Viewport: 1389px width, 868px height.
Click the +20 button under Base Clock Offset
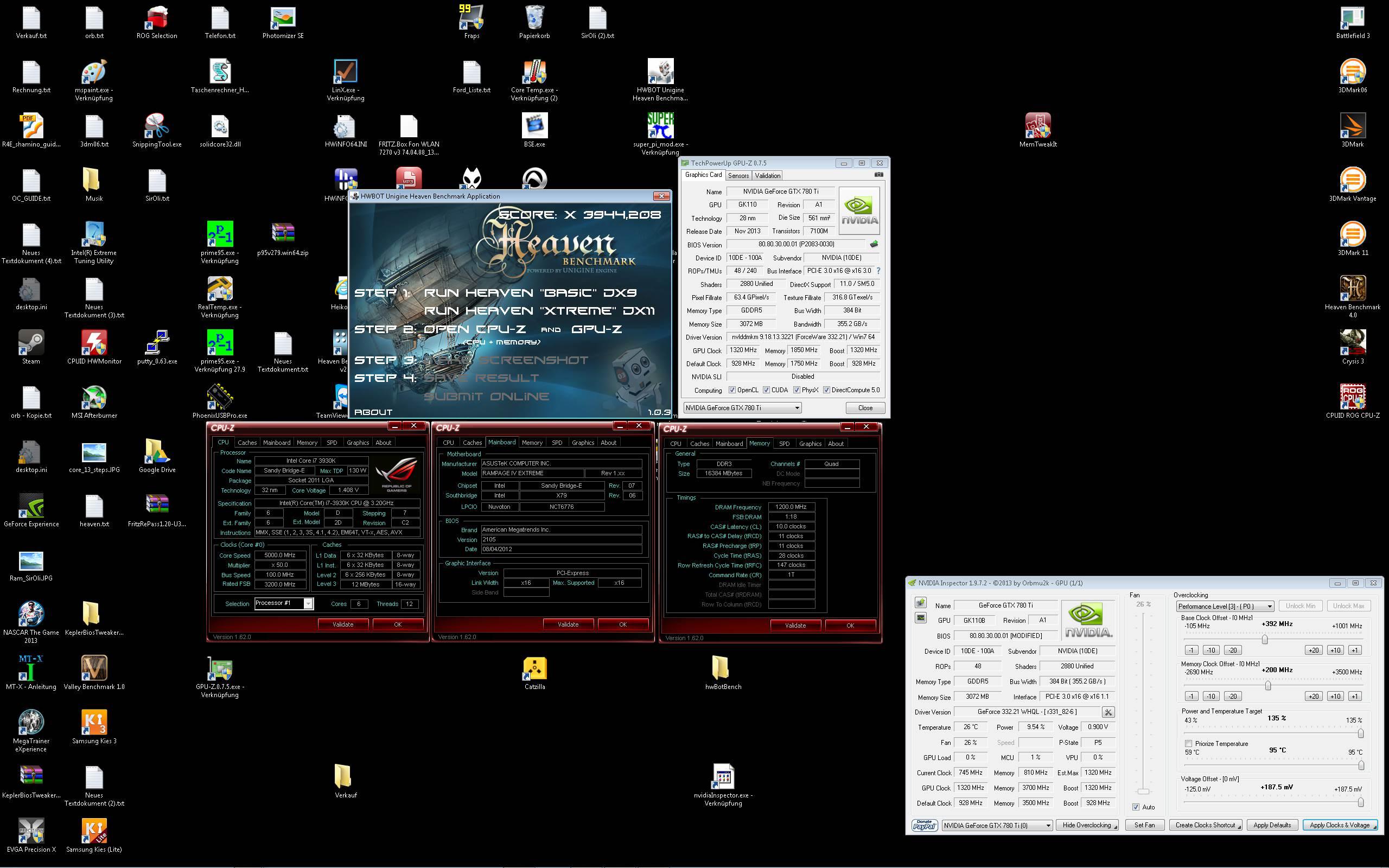pyautogui.click(x=1313, y=650)
